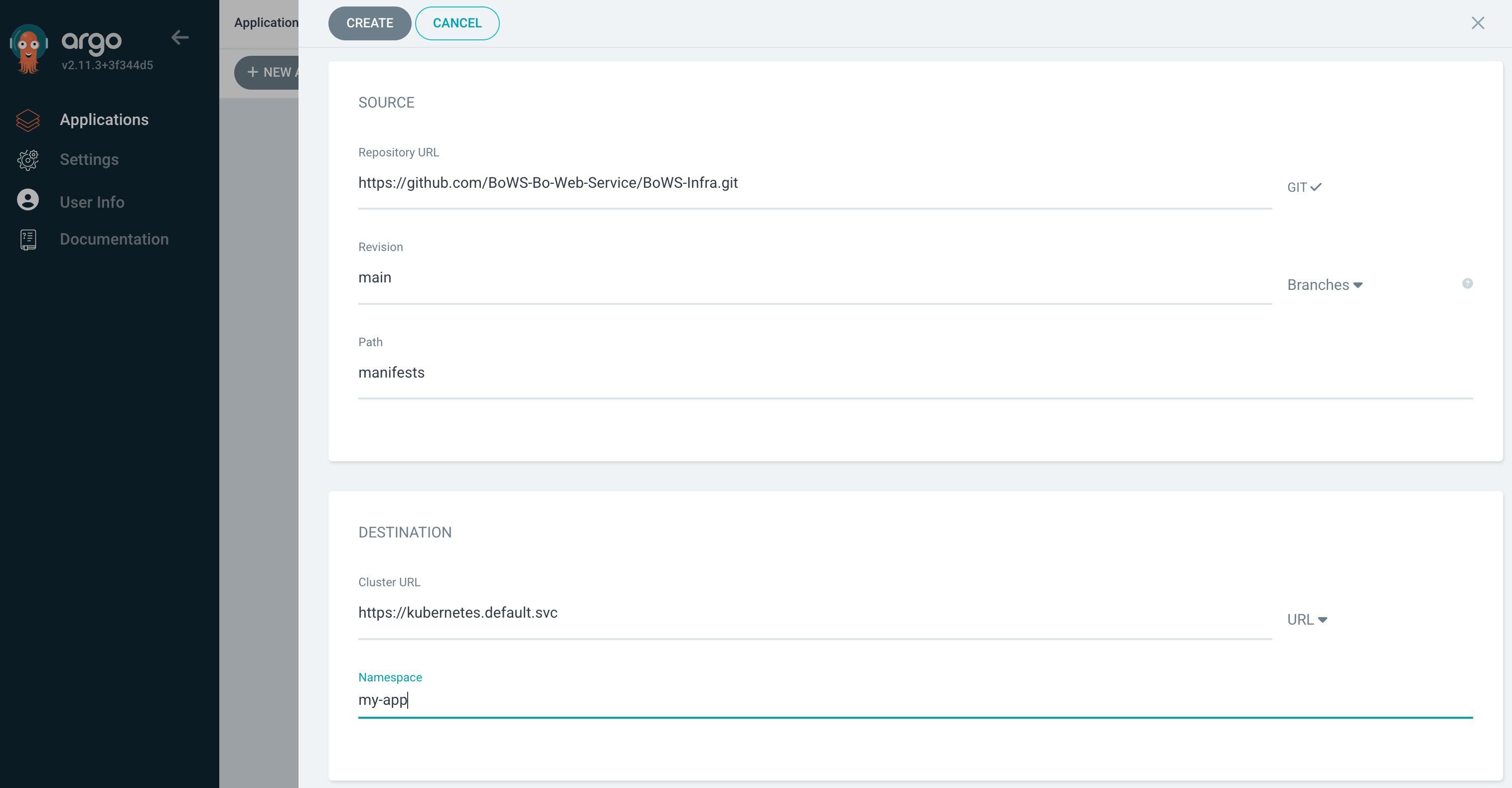
Task: Open User Info sidebar item
Action: click(x=92, y=202)
